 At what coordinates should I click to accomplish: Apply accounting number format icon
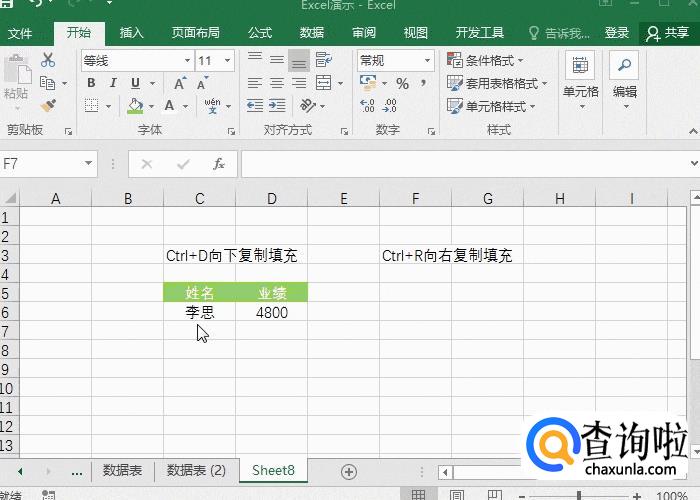click(368, 83)
